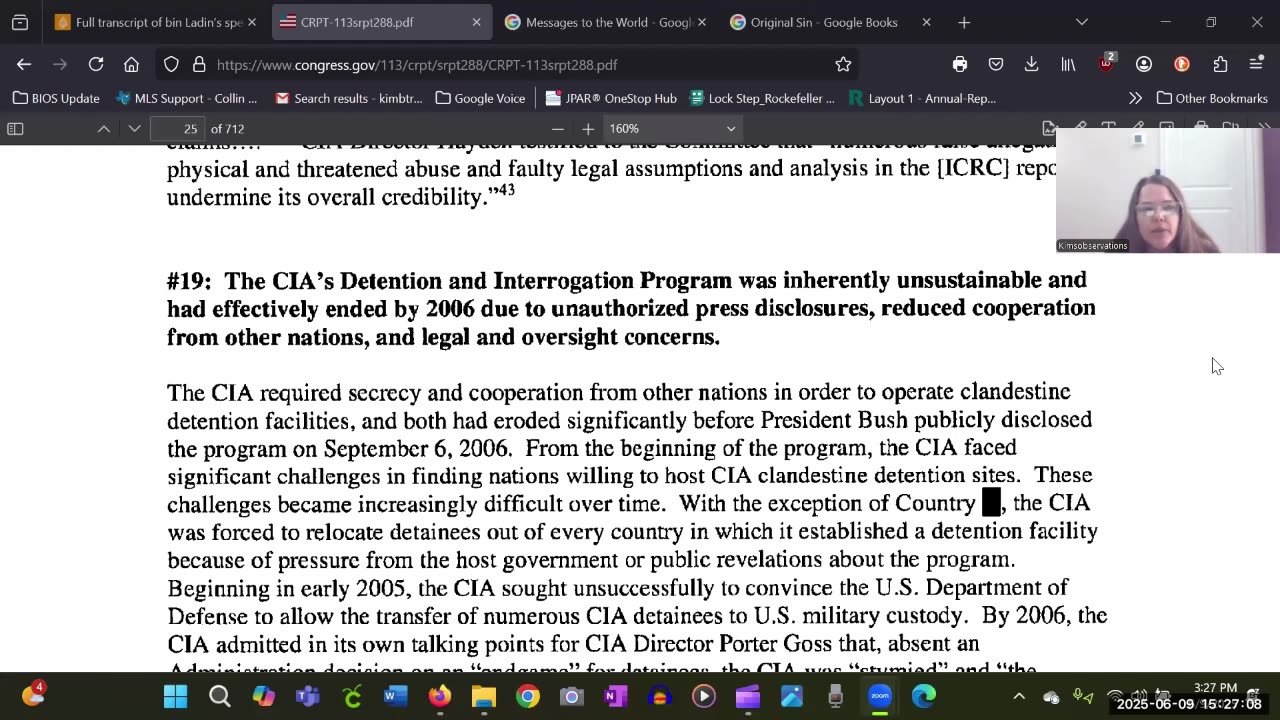Toggle the PDF viewer sidebar
The image size is (1280, 720).
click(x=15, y=128)
